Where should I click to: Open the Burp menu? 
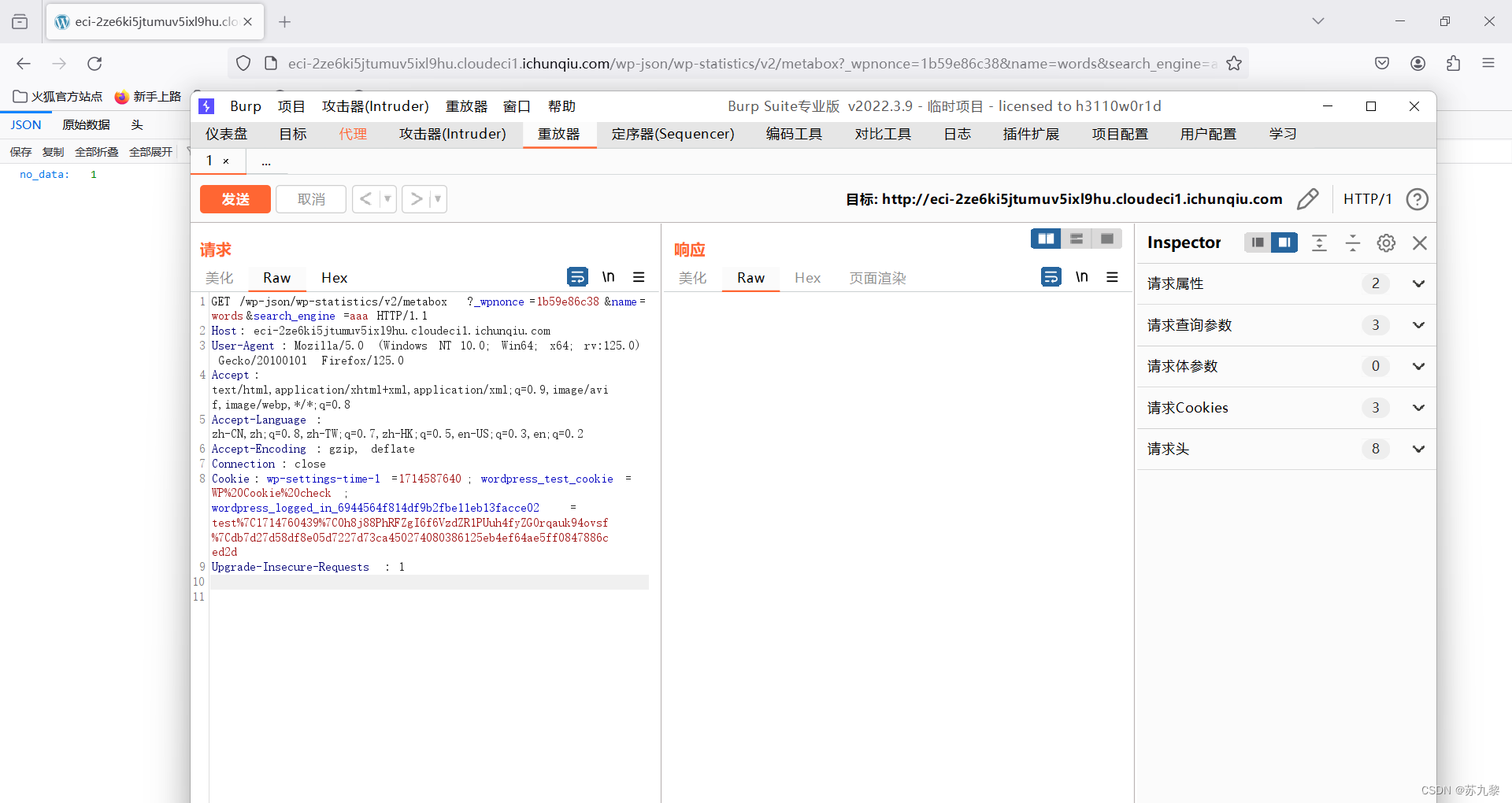click(x=246, y=106)
